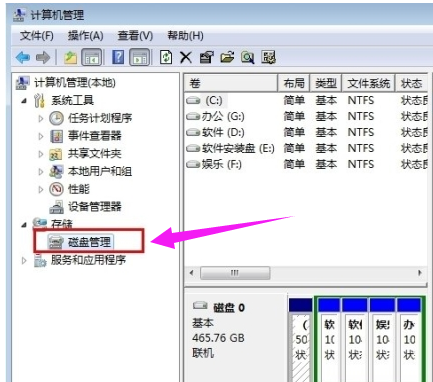
Task: Click the Refresh toolbar icon
Action: point(166,57)
